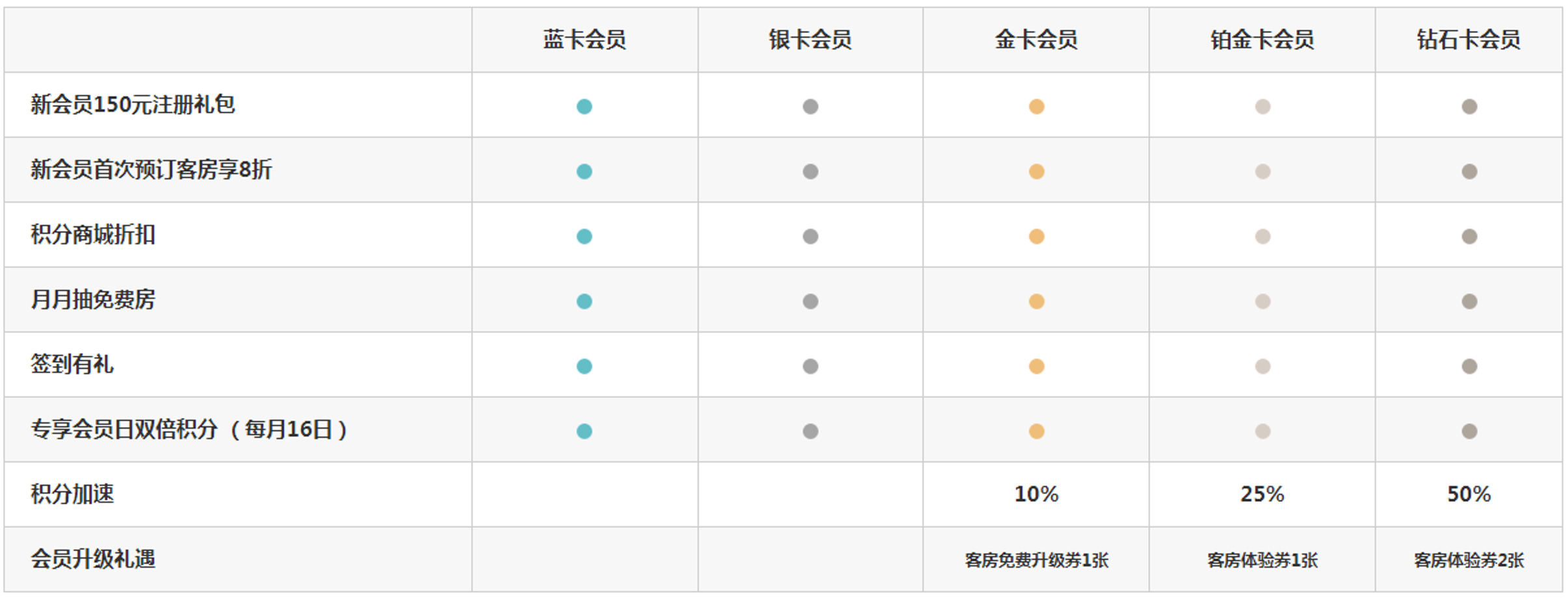Select the 蓝卡会员 column header

point(584,40)
